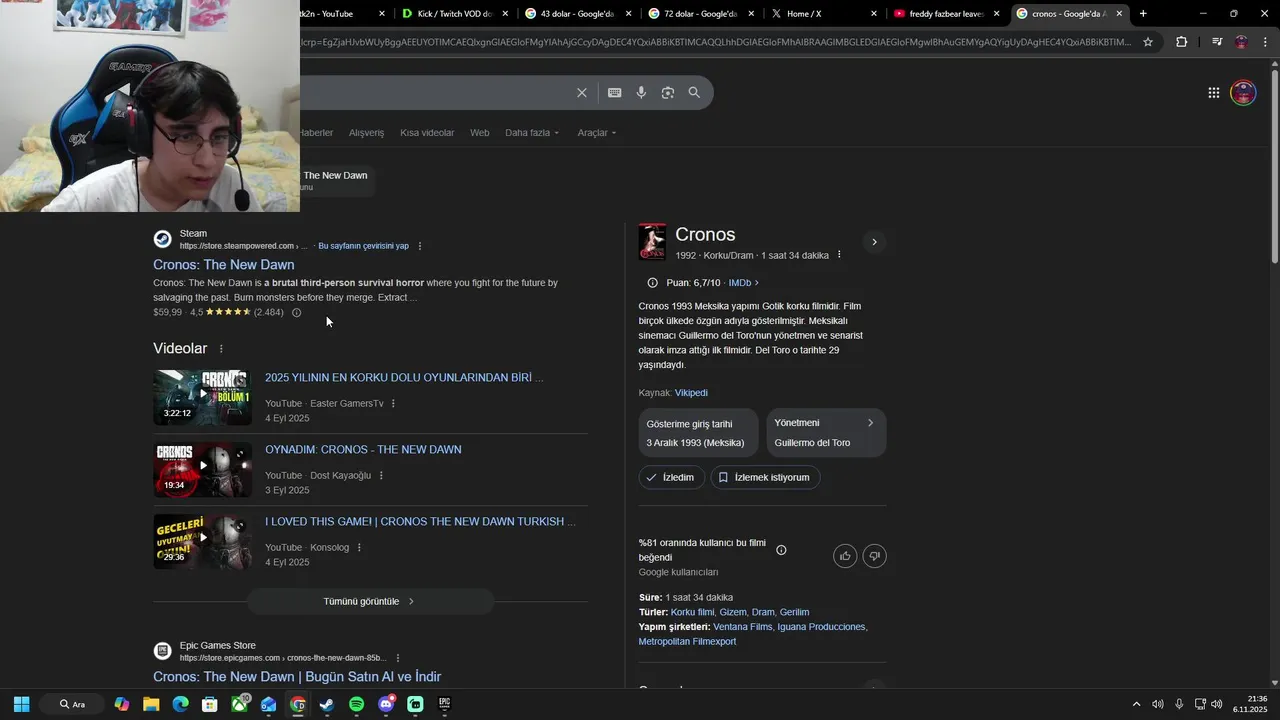Toggle the İzlemek istiyorum watchlist button

[765, 478]
